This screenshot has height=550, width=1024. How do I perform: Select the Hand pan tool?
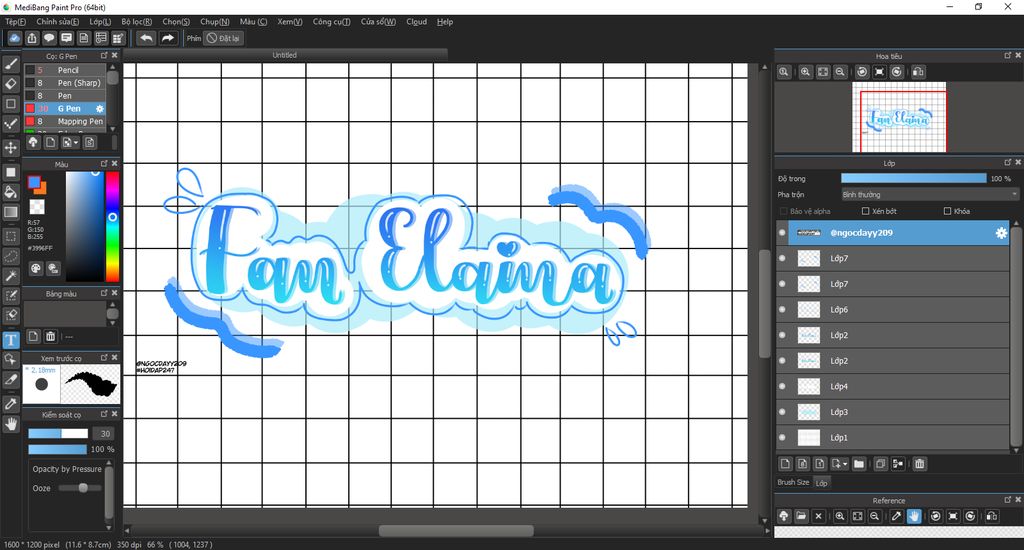(x=10, y=424)
